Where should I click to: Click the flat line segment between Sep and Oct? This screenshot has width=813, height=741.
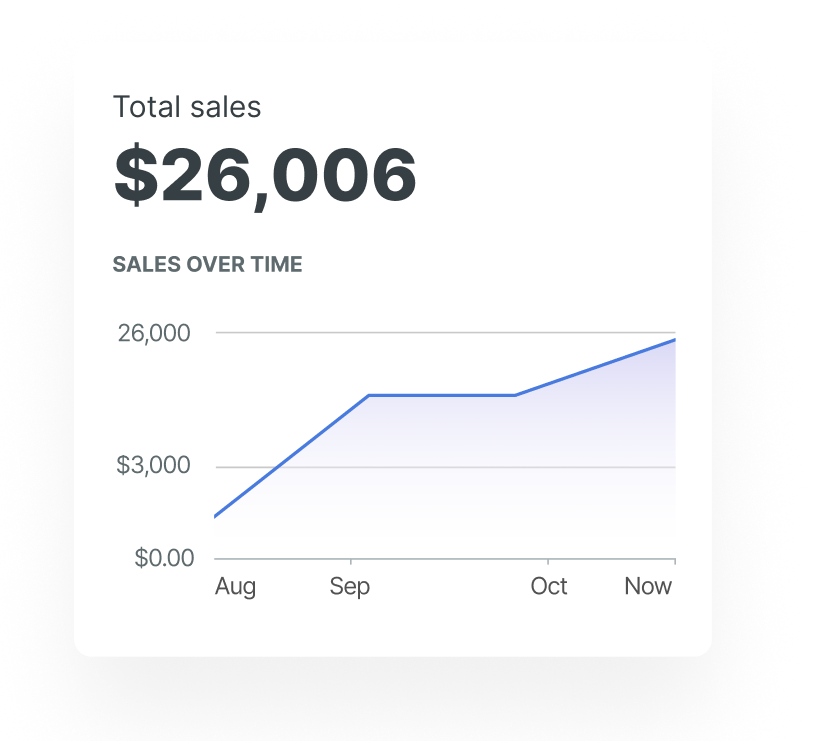tap(442, 395)
